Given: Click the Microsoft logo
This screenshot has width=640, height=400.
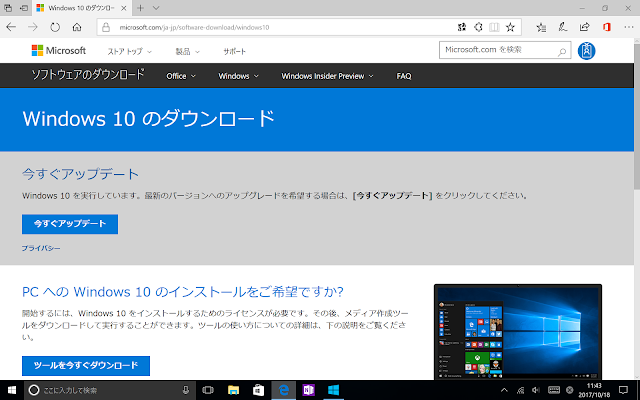Looking at the screenshot, I should [59, 51].
